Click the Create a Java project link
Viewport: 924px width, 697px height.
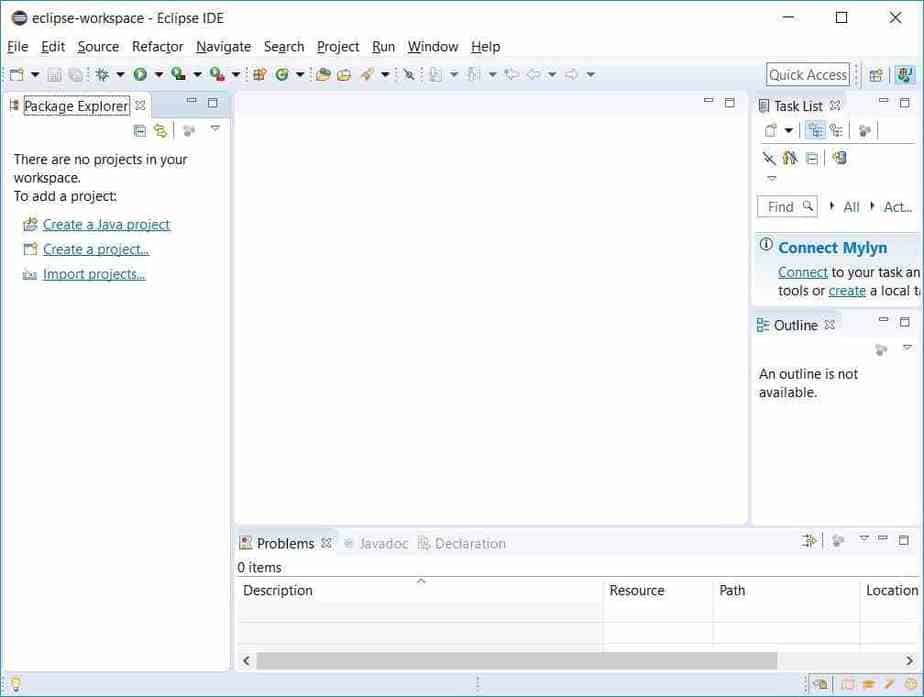[x=106, y=224]
